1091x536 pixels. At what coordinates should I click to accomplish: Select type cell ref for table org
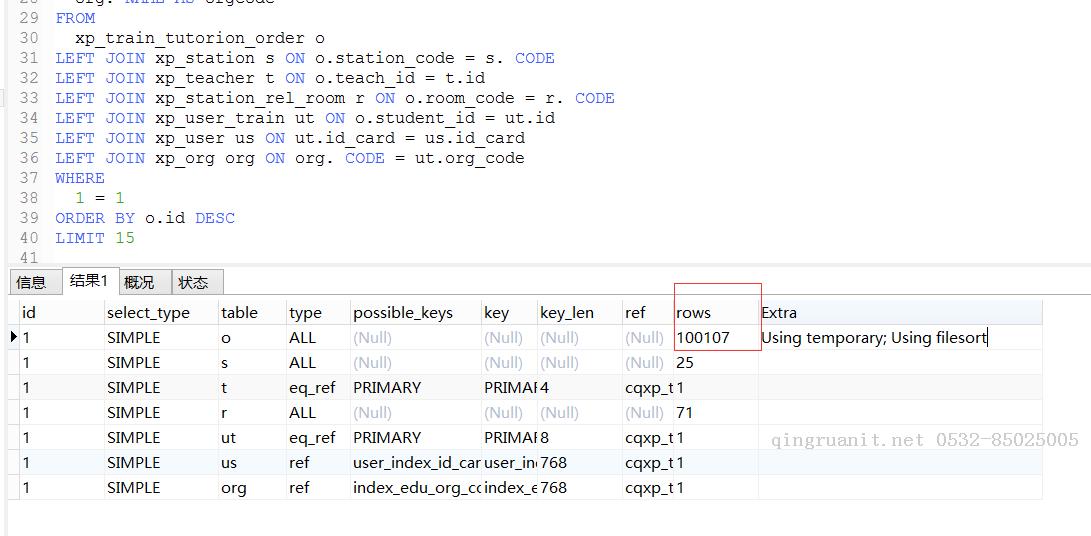click(x=318, y=488)
